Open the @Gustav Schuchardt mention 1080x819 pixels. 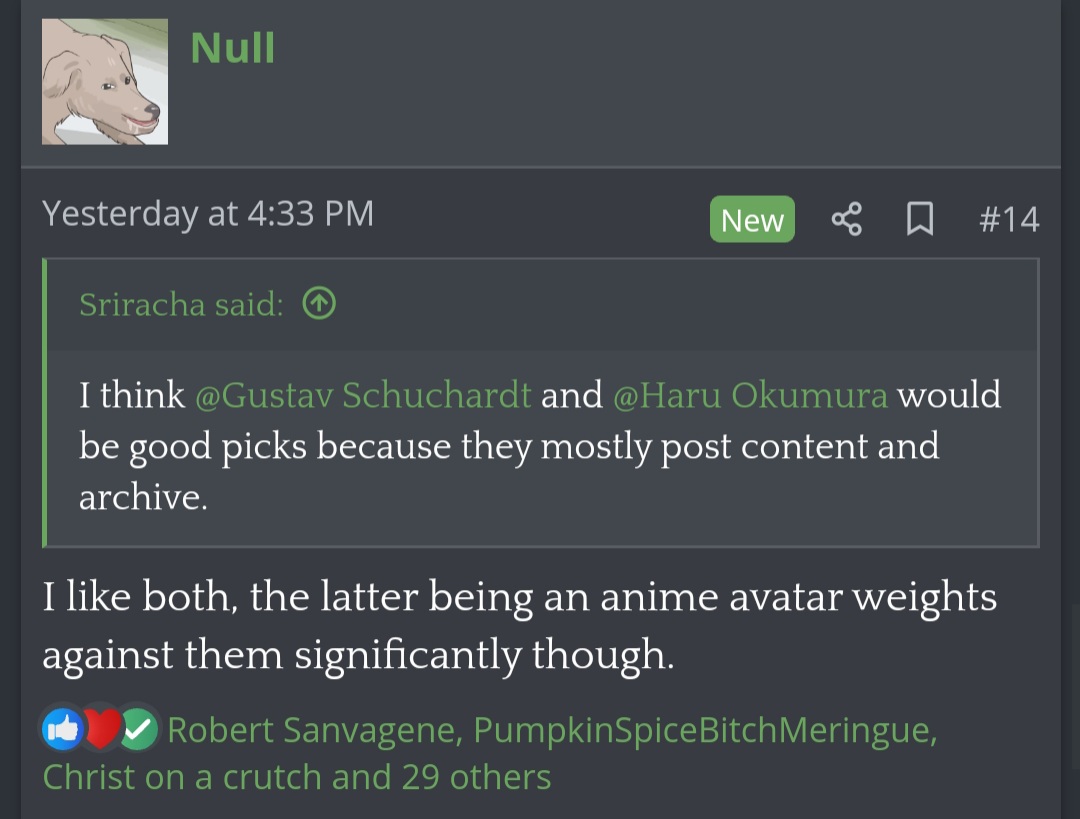pyautogui.click(x=363, y=395)
